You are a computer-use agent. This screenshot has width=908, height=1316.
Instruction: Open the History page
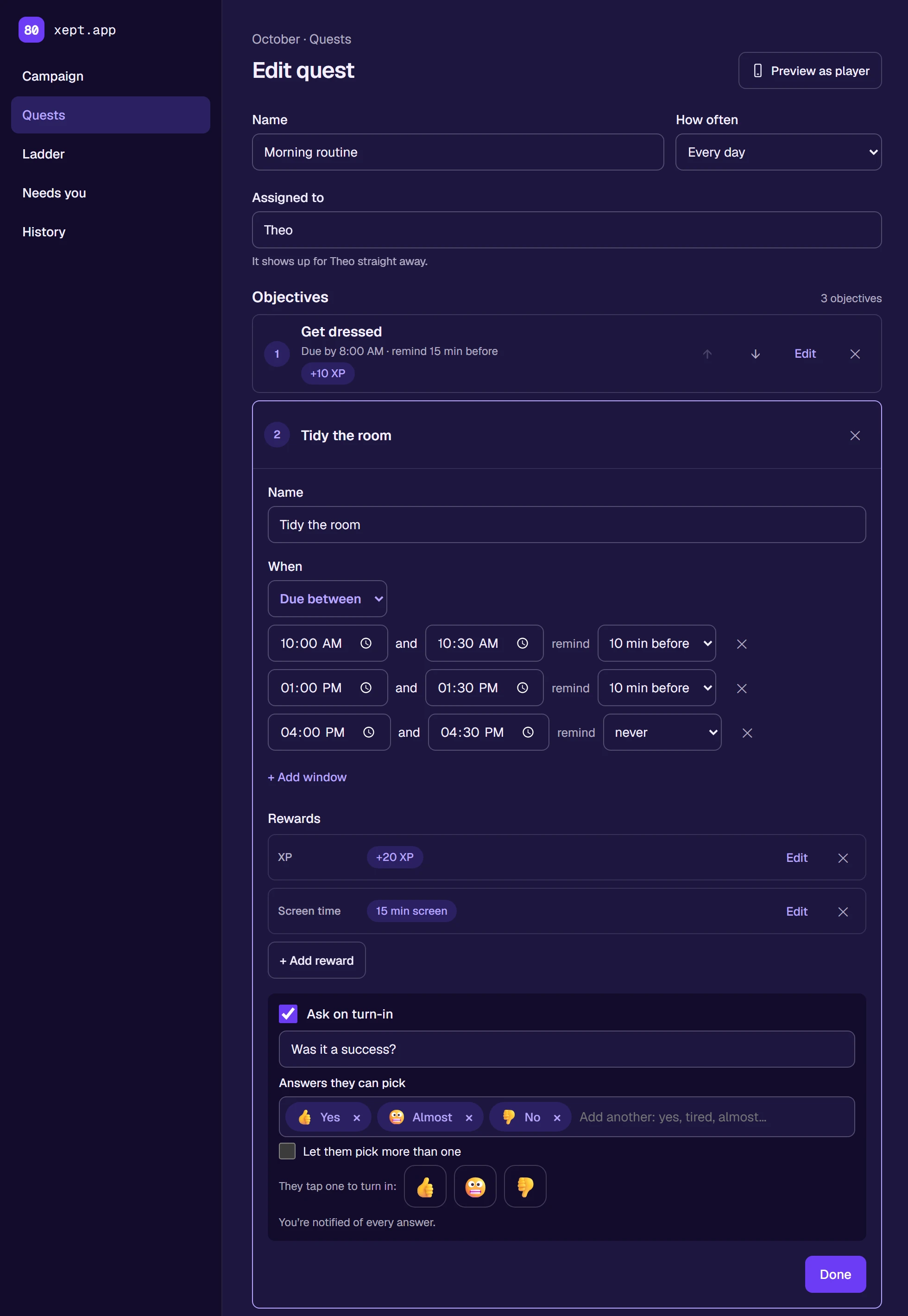(110, 232)
